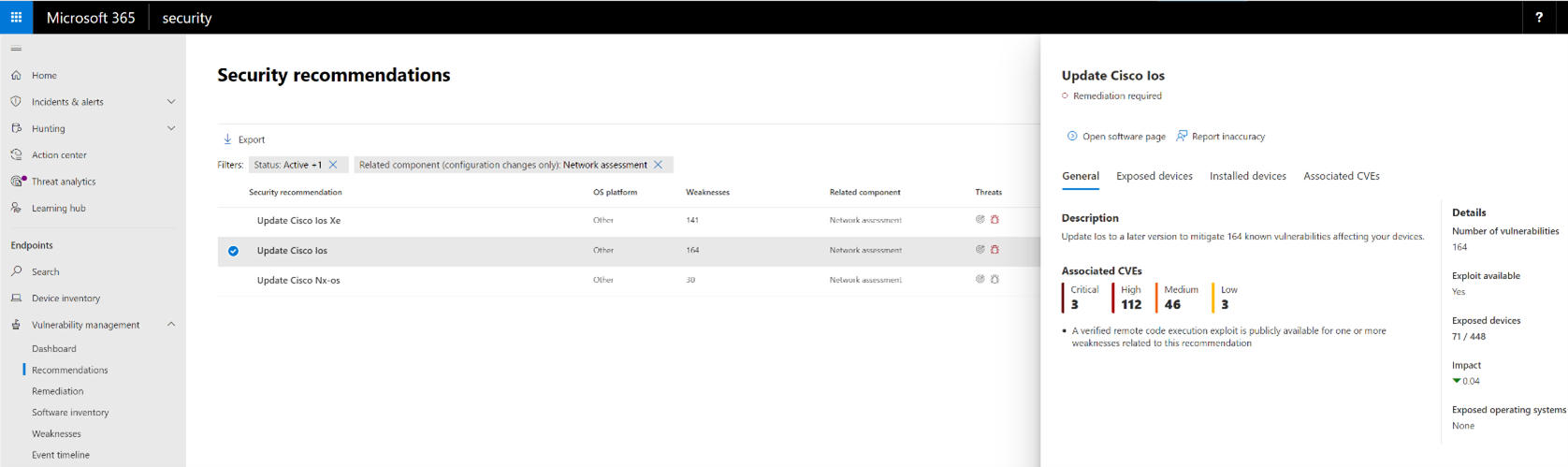Expand the Hunting section chevron
1568x467 pixels.
(171, 128)
